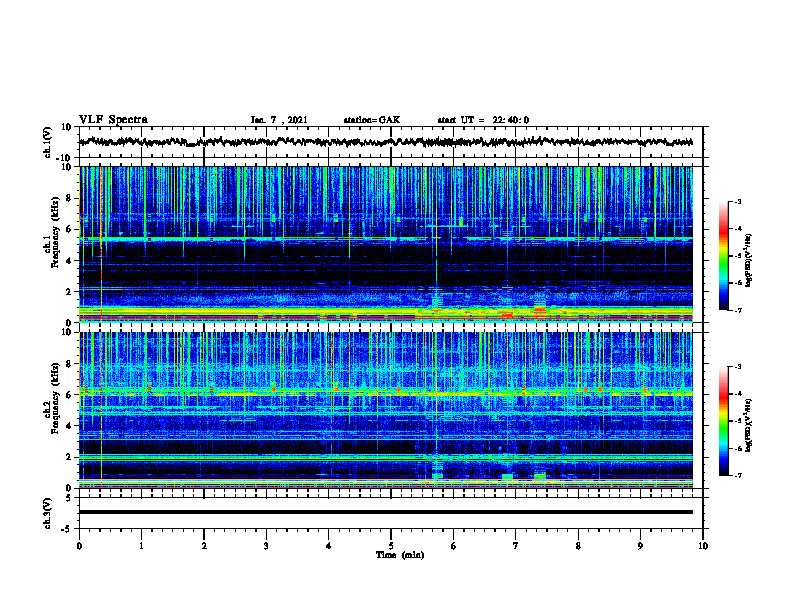
Task: Click the lower color scale bar beside ch.2
Action: pos(723,421)
